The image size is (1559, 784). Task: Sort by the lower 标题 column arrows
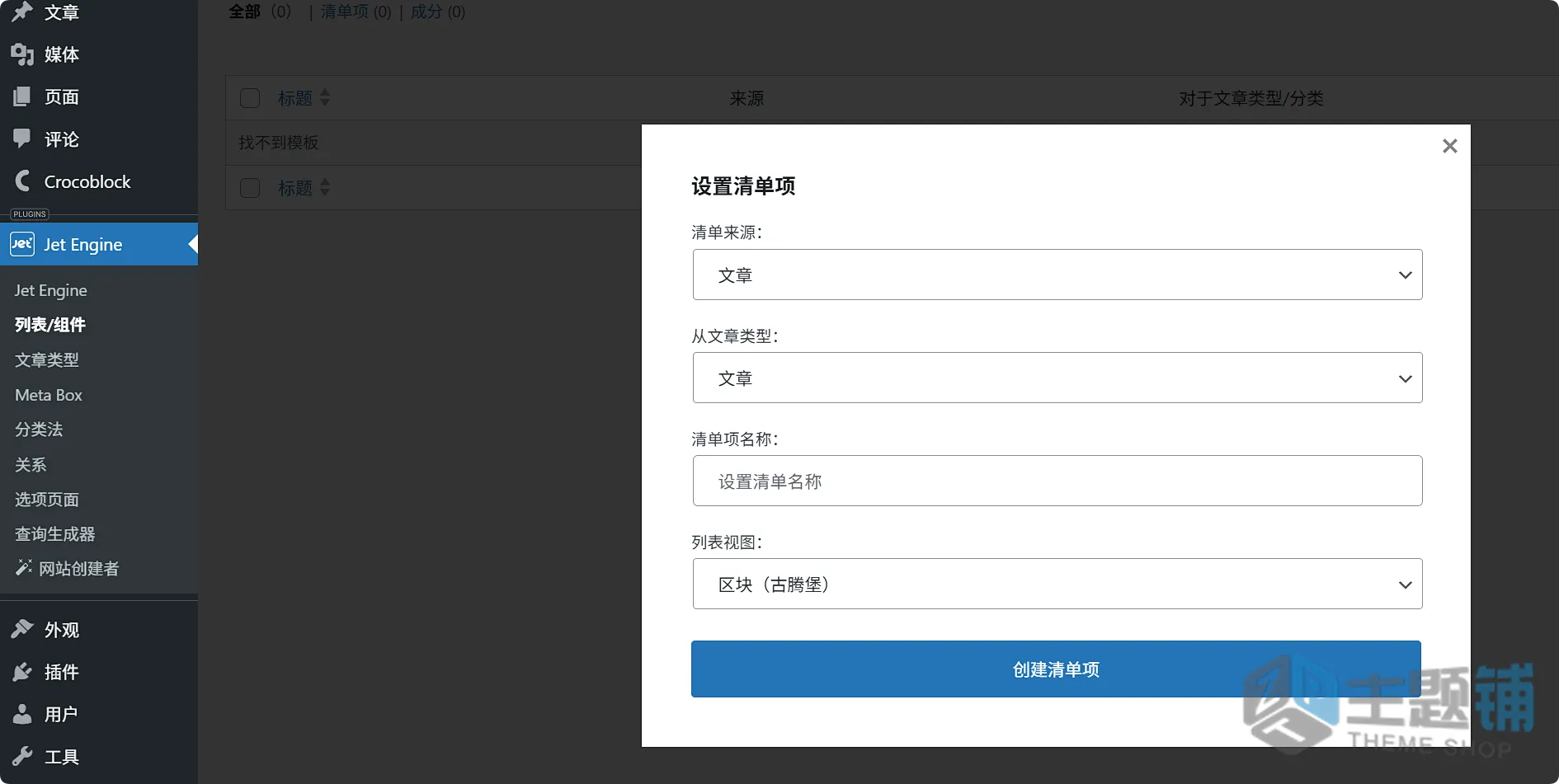[x=325, y=187]
